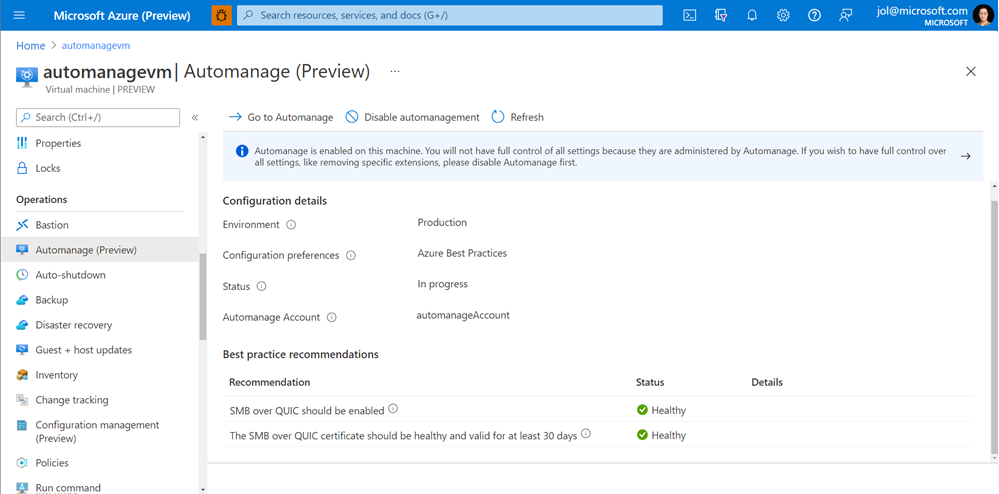
Task: Open the portal hamburger menu
Action: pos(19,15)
